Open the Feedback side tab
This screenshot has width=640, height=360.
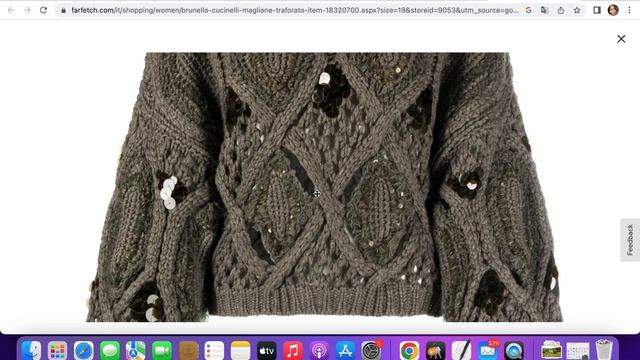point(630,240)
